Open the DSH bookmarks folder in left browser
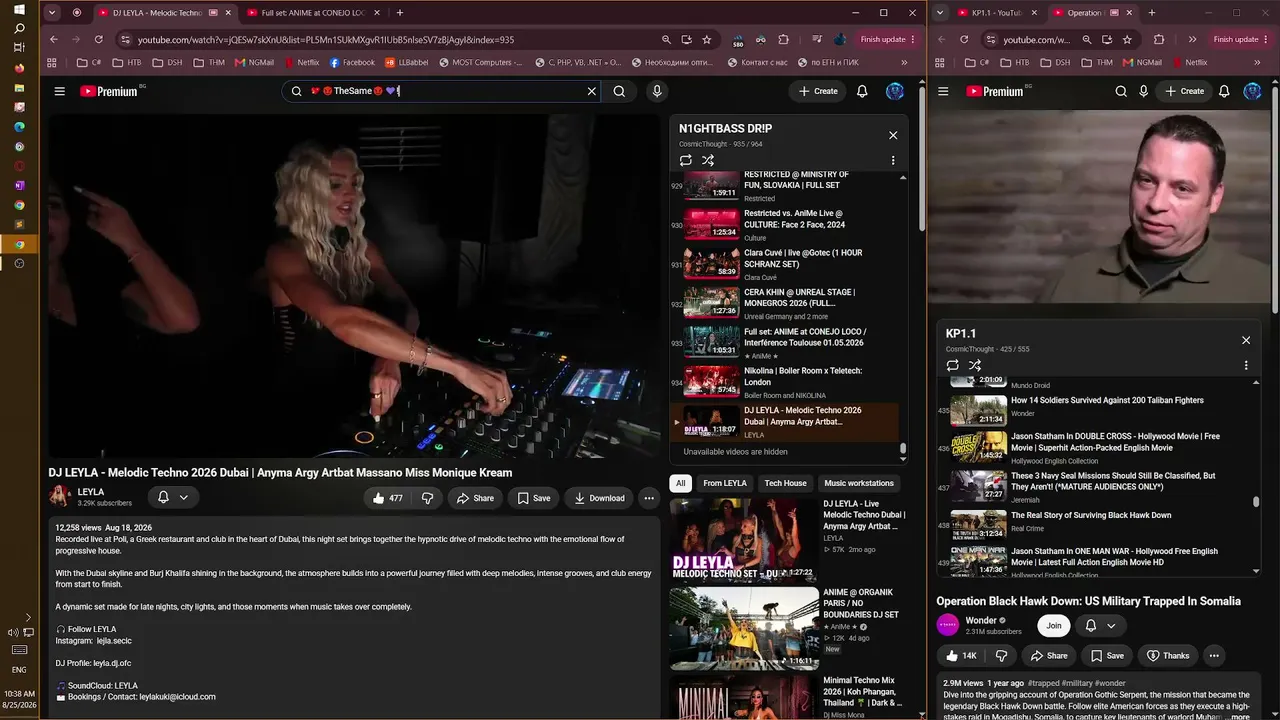The width and height of the screenshot is (1280, 720). coord(165,62)
